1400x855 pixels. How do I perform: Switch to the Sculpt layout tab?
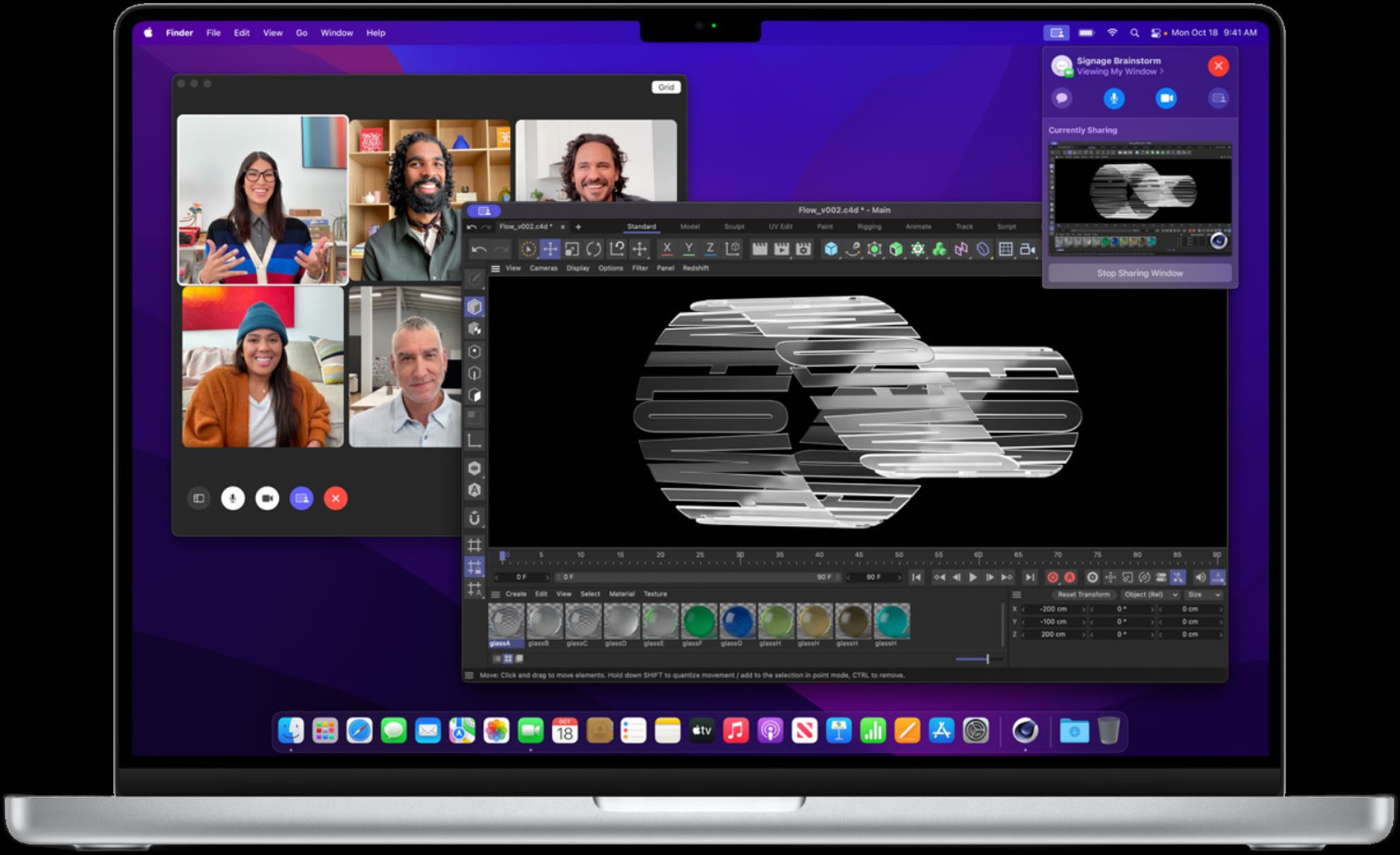click(x=734, y=226)
